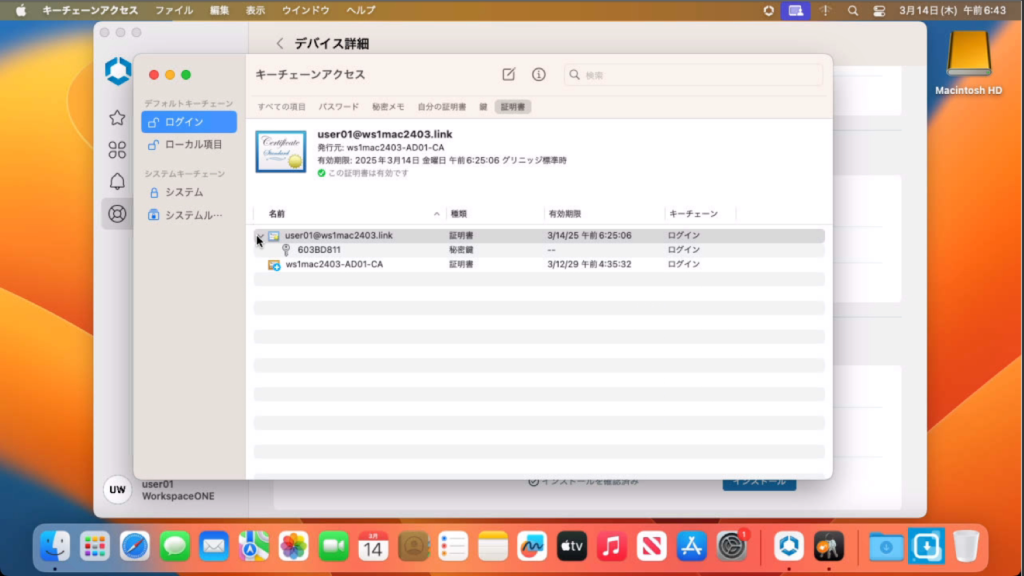The width and height of the screenshot is (1024, 576).
Task: Go back using the デバイス詳細 back chevron
Action: pyautogui.click(x=280, y=44)
